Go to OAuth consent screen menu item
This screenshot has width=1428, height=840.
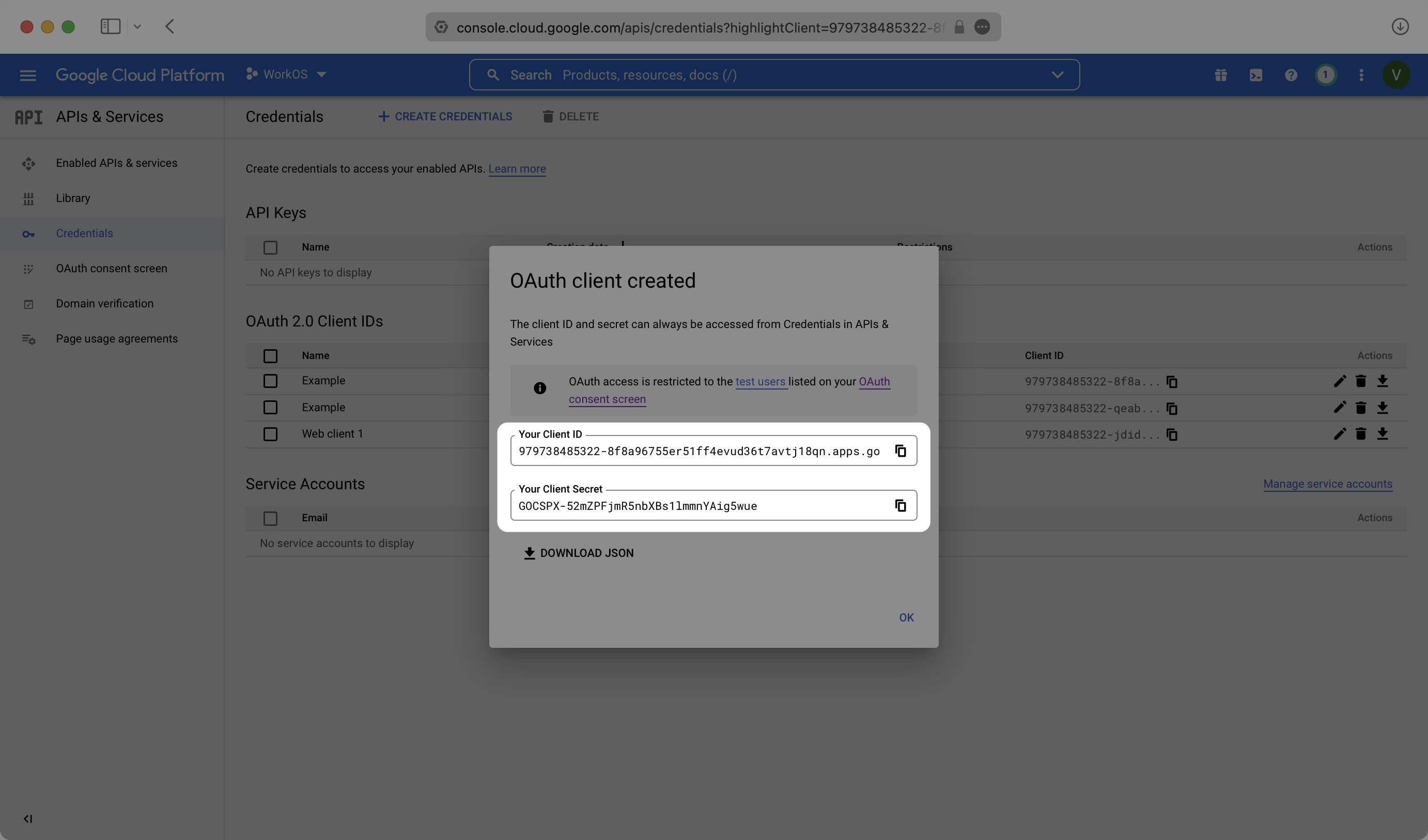111,269
